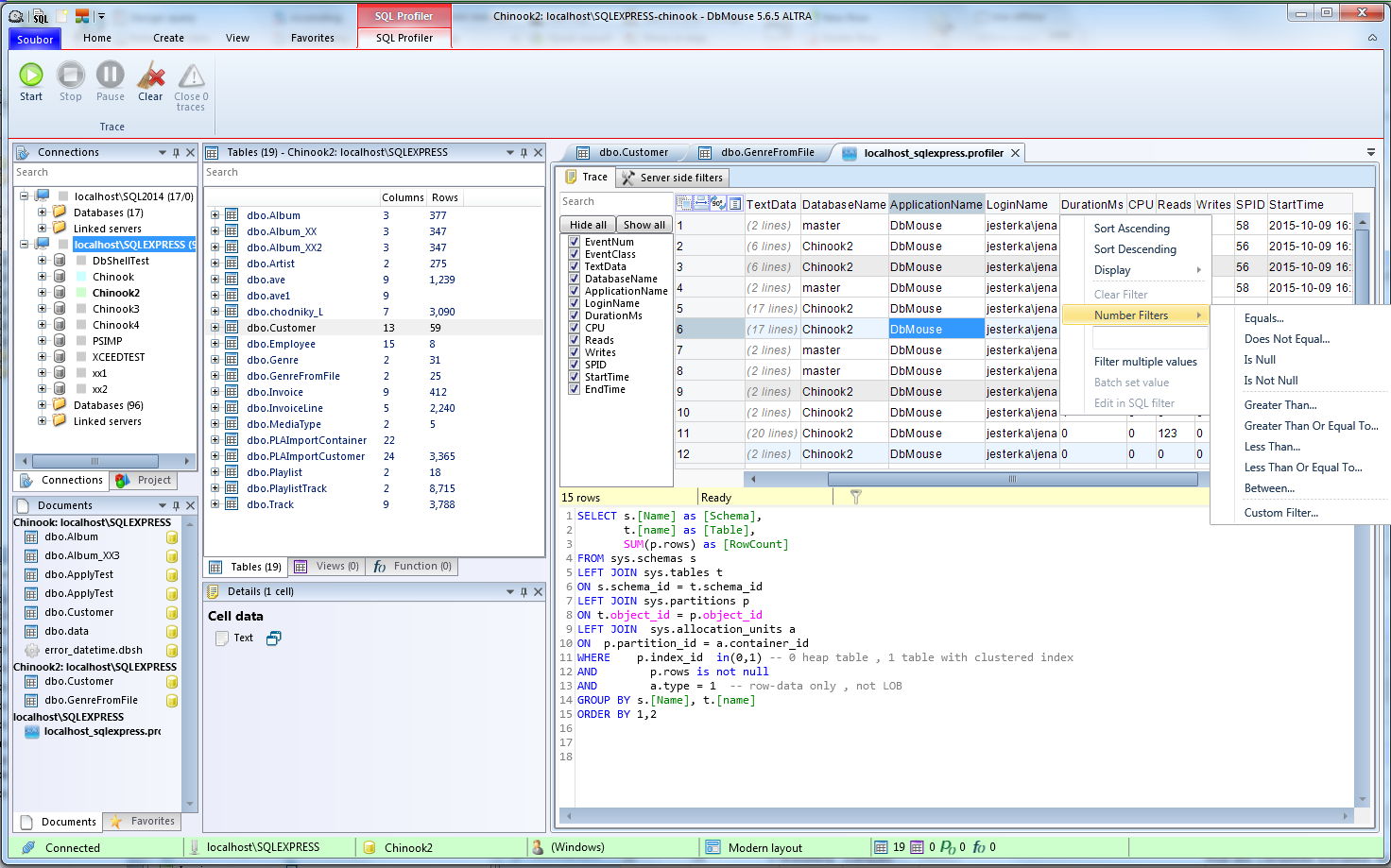Open the Favorites tab in Documents panel
Screen dimensions: 1391x868
[x=143, y=821]
